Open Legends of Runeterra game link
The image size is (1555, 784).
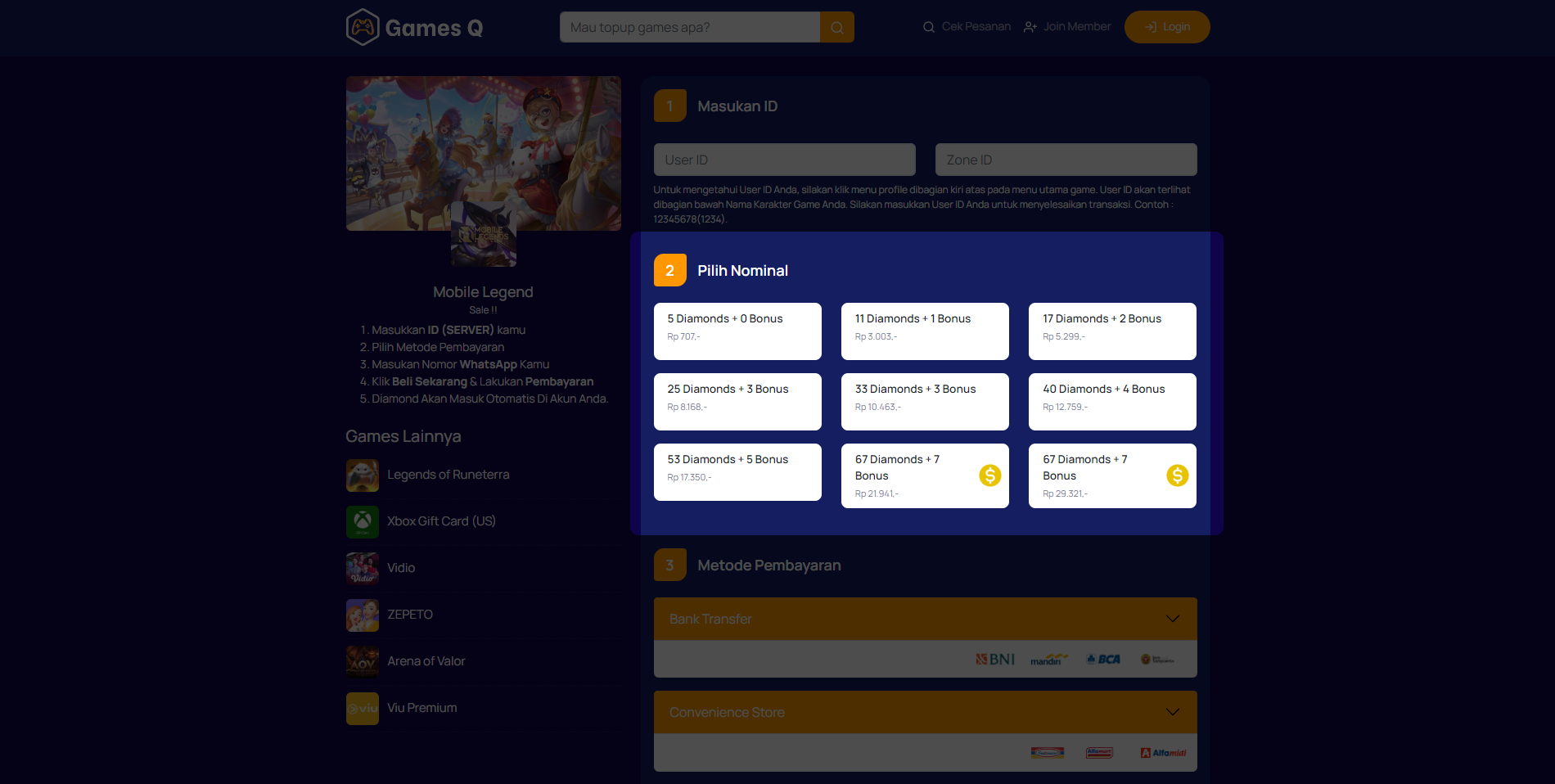[448, 475]
